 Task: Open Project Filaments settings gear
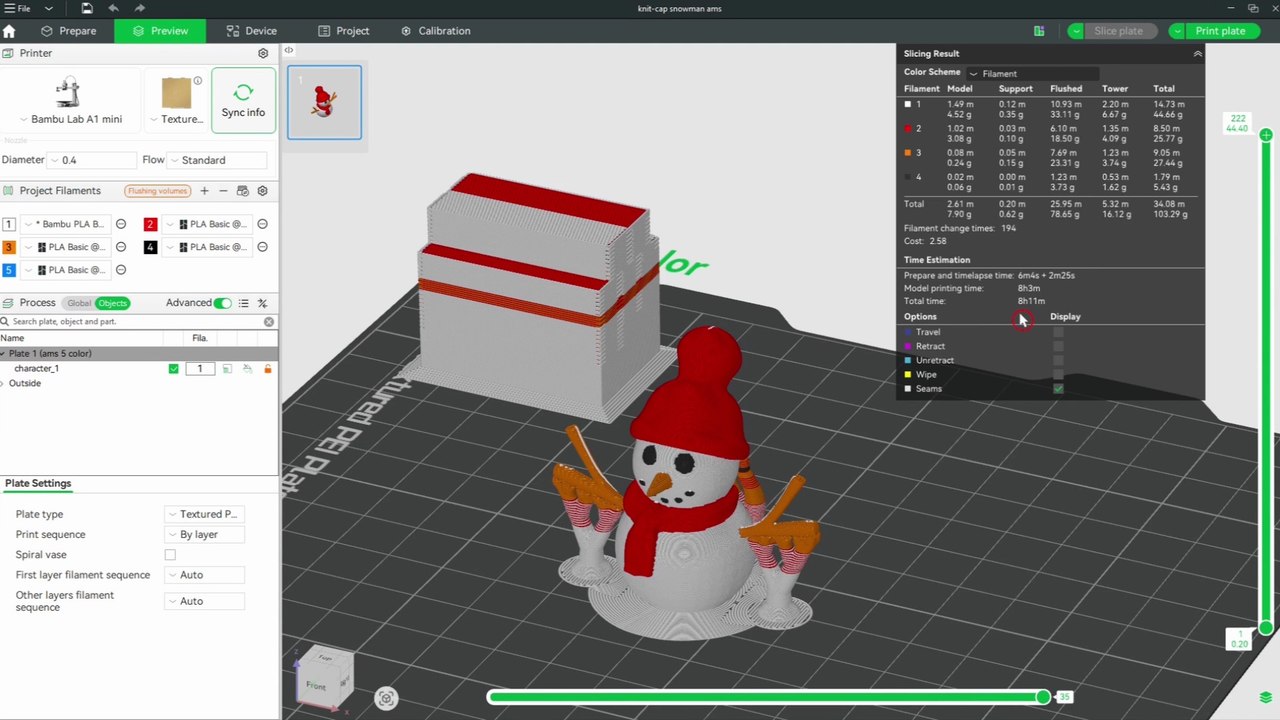[x=263, y=191]
